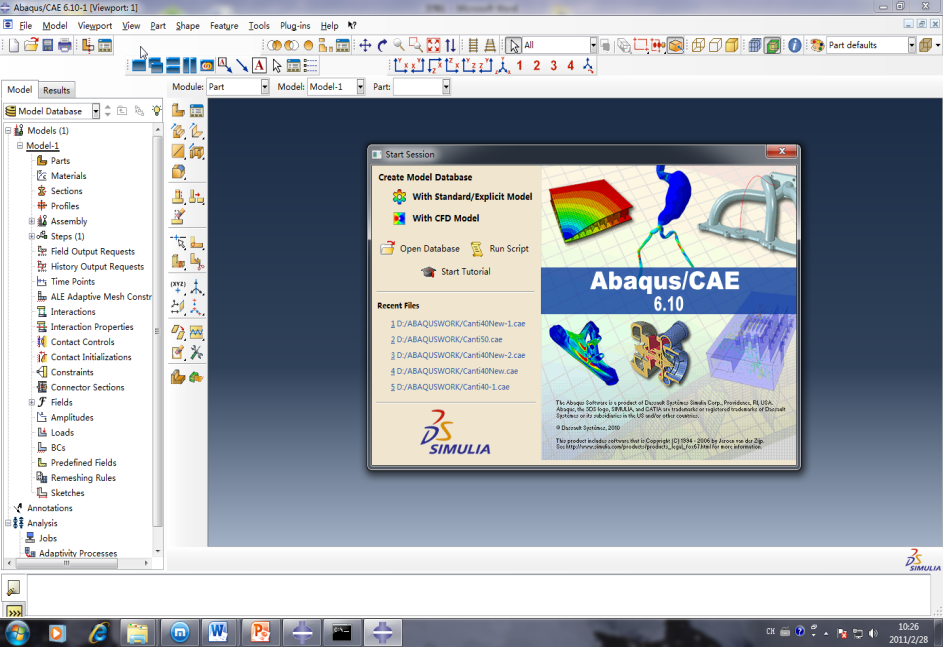943x647 pixels.
Task: Click the New Model Database icon
Action: [14, 45]
